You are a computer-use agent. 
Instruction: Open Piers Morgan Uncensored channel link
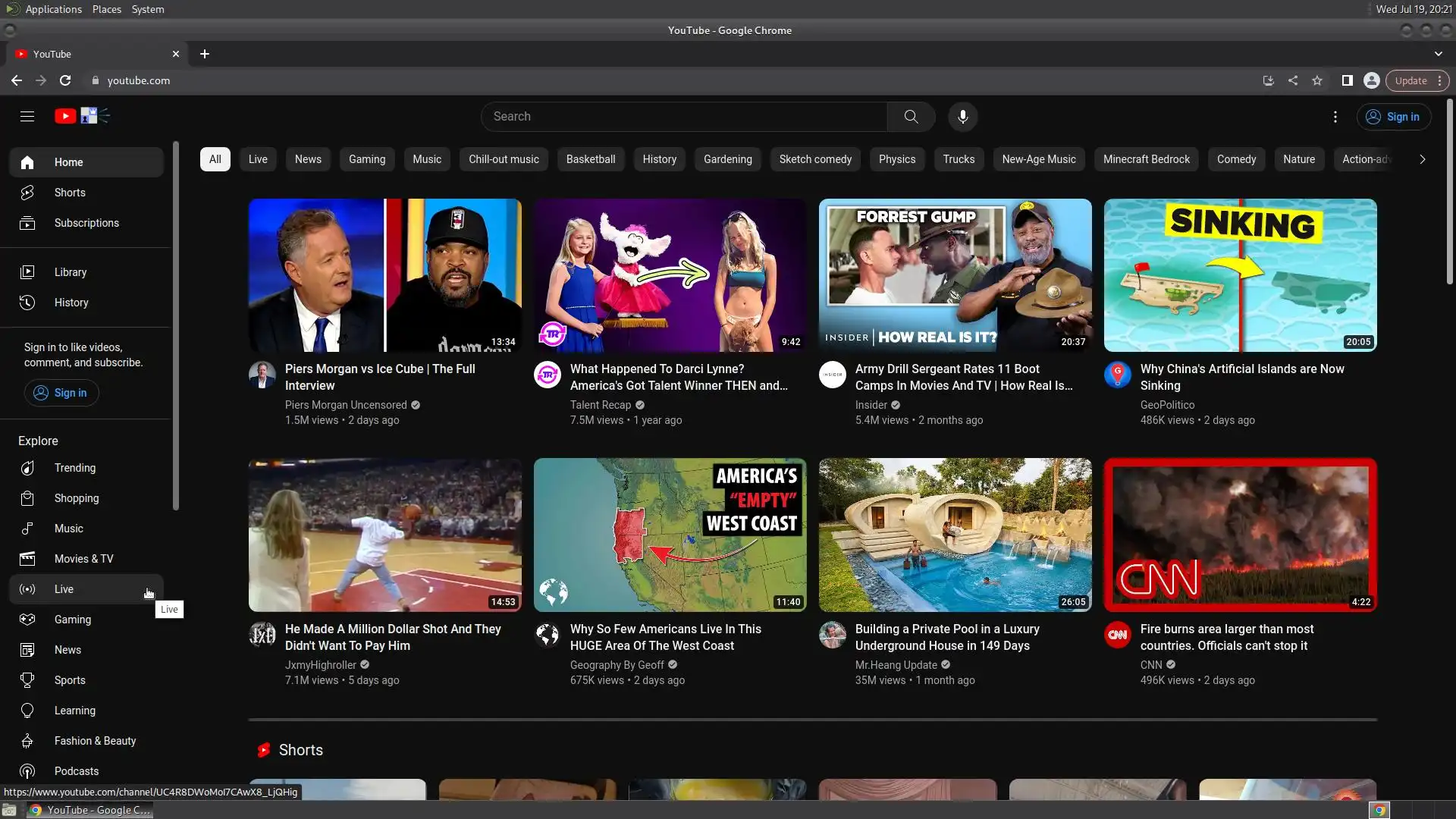[346, 405]
